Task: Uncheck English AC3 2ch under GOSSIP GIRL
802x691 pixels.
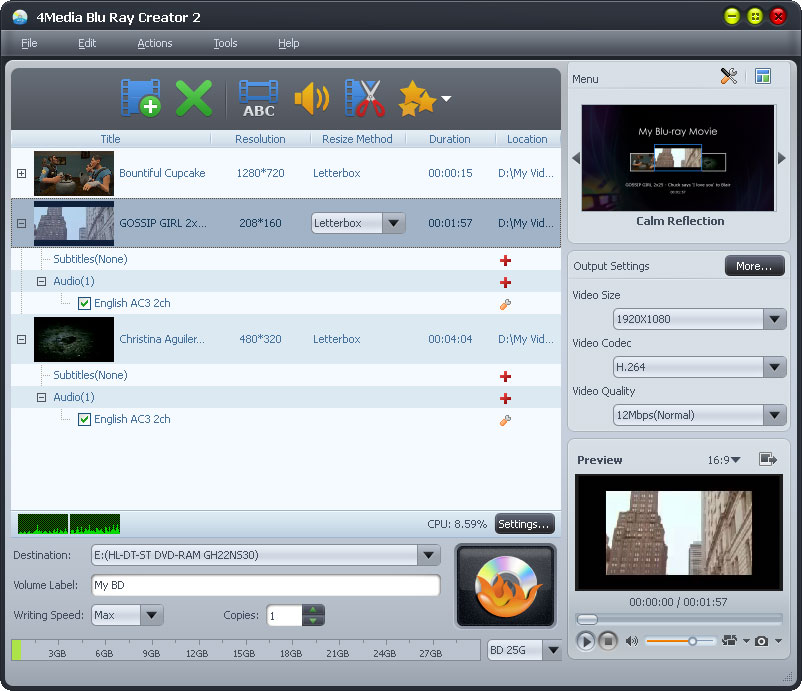Action: [85, 303]
